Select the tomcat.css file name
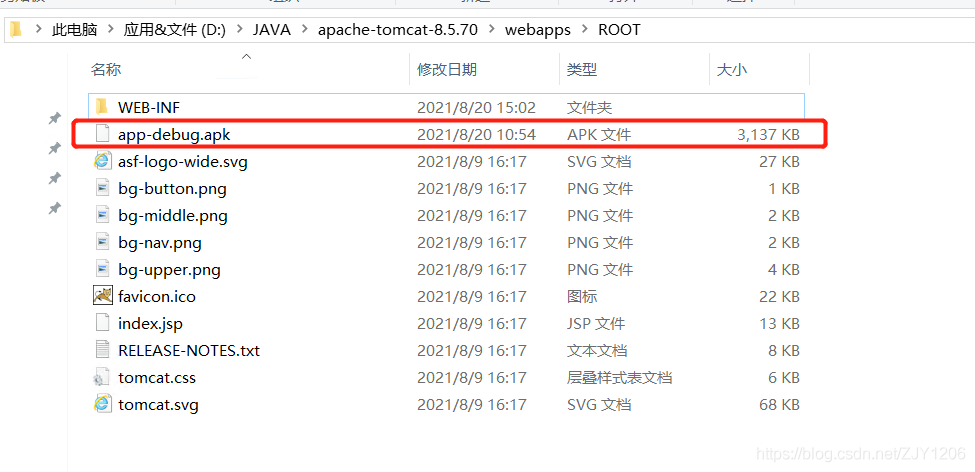 point(157,377)
